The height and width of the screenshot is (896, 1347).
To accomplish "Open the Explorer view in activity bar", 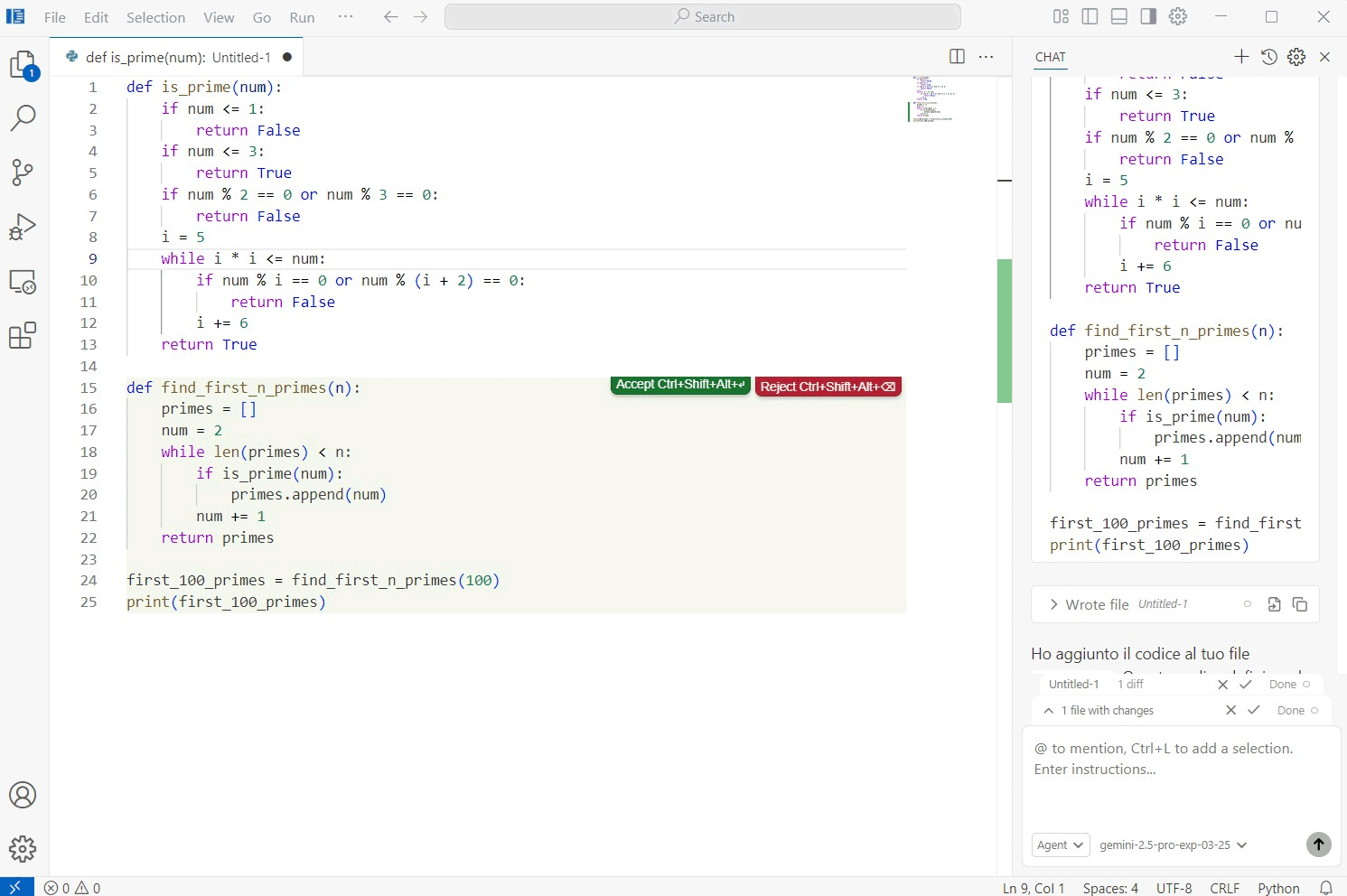I will click(x=23, y=65).
